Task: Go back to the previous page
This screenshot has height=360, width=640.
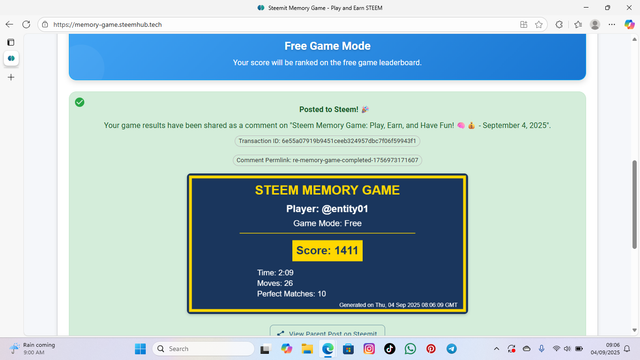Action: click(9, 24)
